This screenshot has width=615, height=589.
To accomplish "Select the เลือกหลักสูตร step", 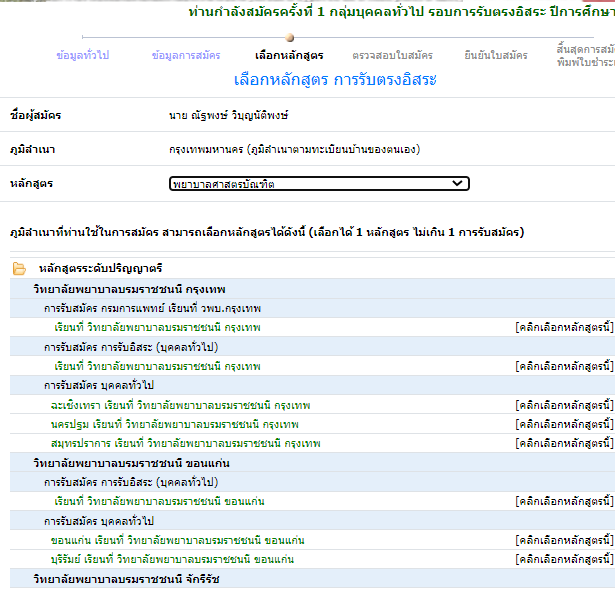I will point(289,55).
